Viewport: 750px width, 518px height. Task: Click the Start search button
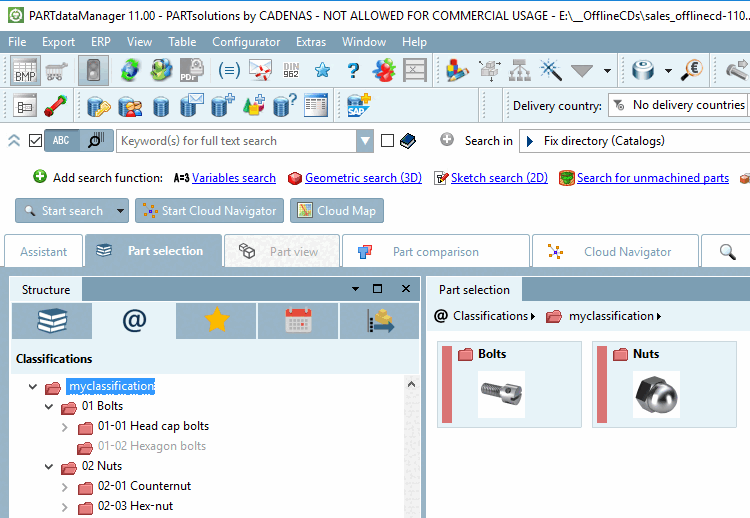pyautogui.click(x=64, y=210)
